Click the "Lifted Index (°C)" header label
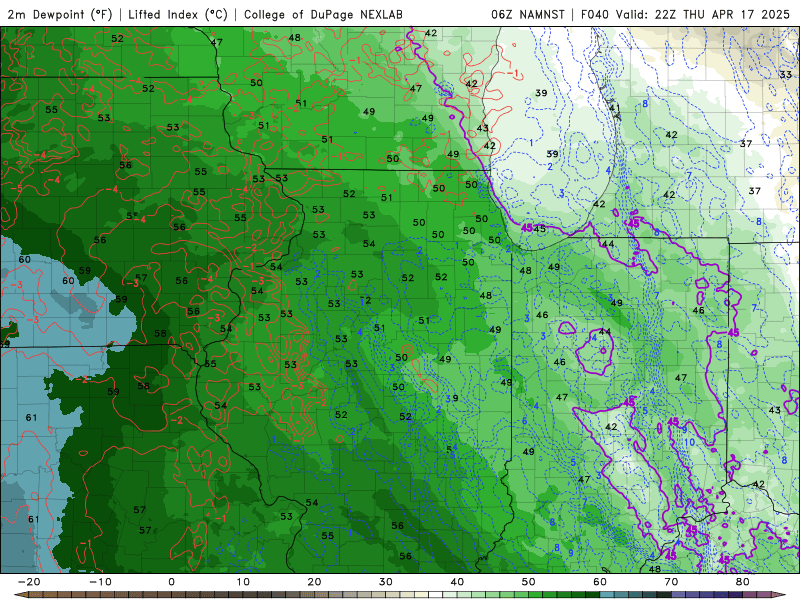The image size is (800, 600). 178,14
